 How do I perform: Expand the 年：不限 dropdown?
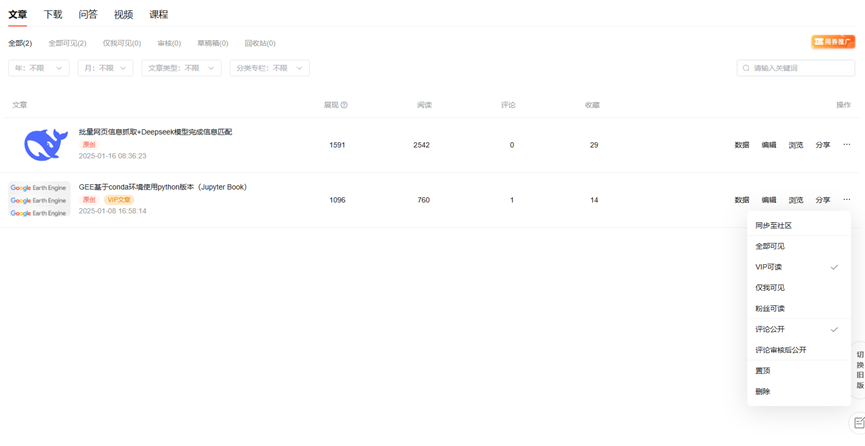[x=39, y=68]
